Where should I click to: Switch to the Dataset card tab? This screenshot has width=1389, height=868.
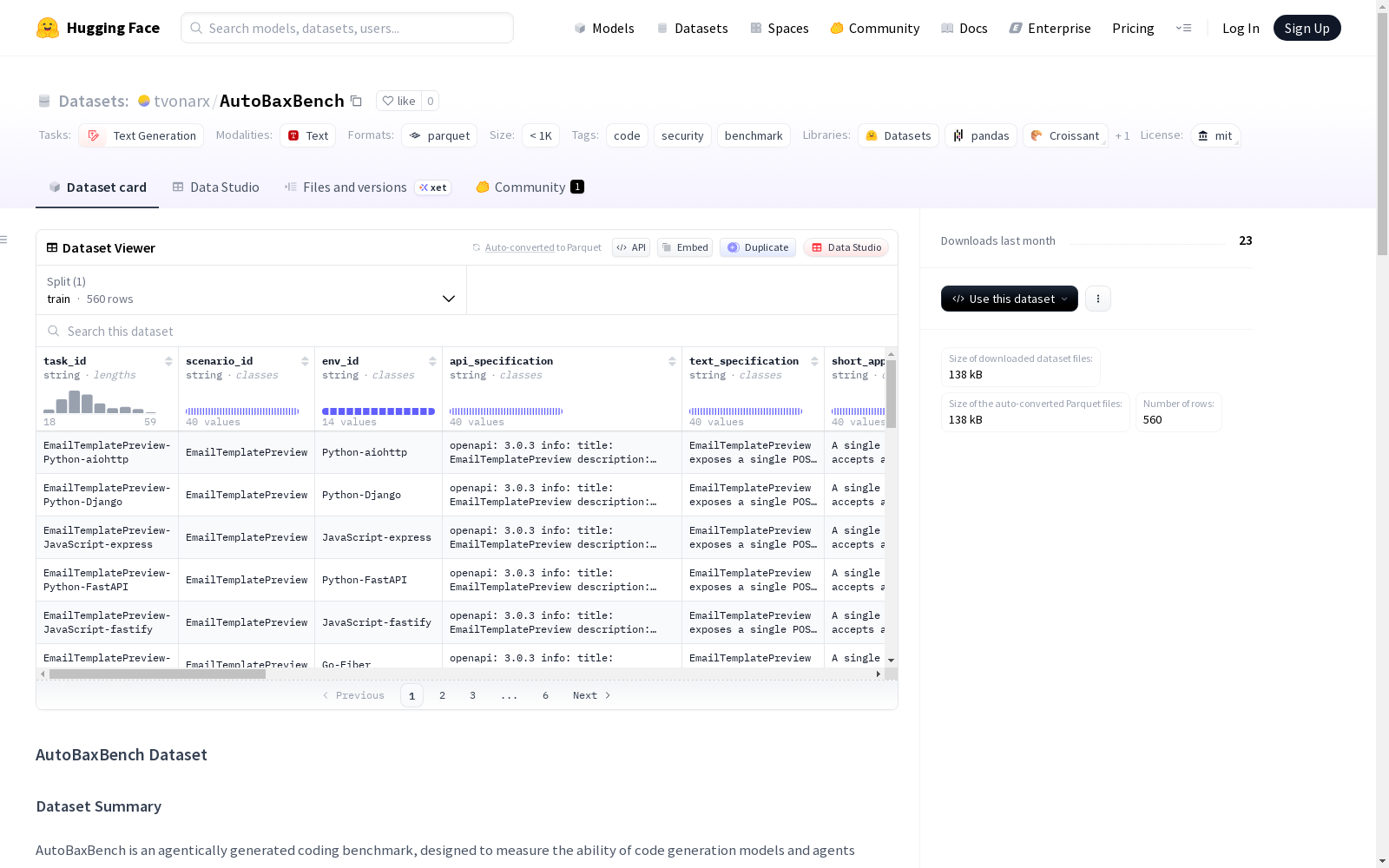97,187
